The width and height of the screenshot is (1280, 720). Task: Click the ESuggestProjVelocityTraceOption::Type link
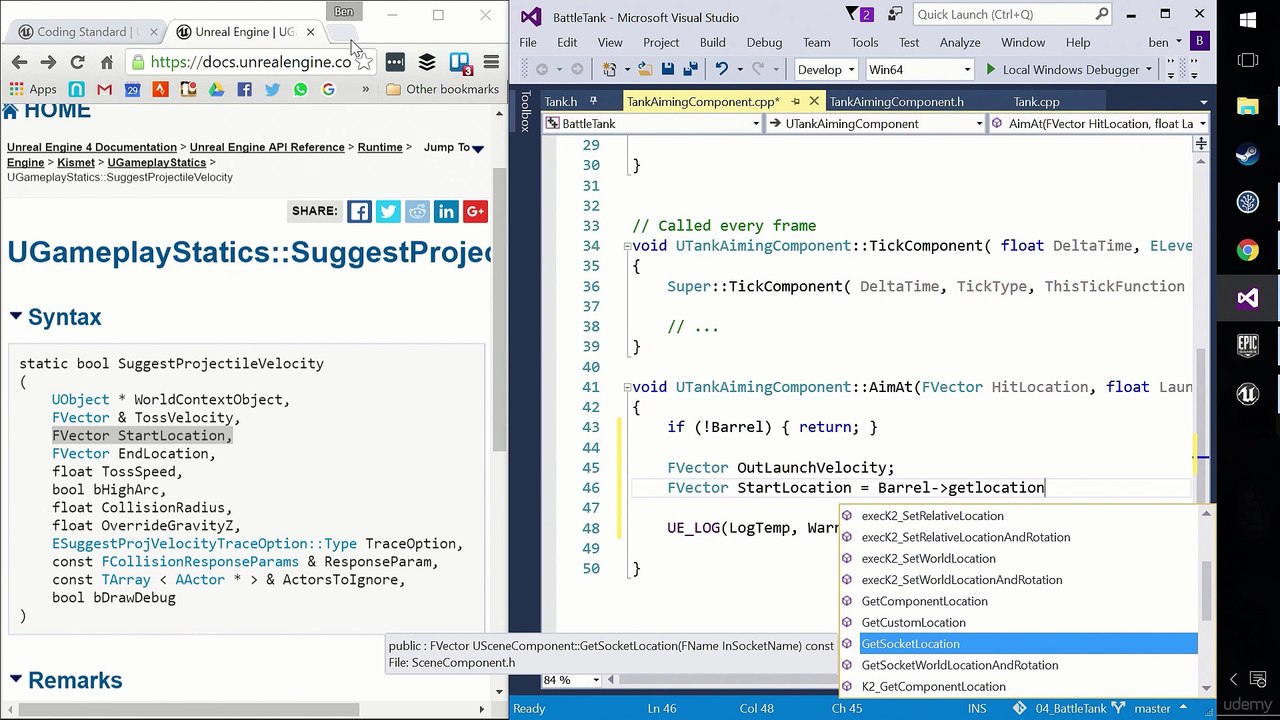click(x=204, y=544)
